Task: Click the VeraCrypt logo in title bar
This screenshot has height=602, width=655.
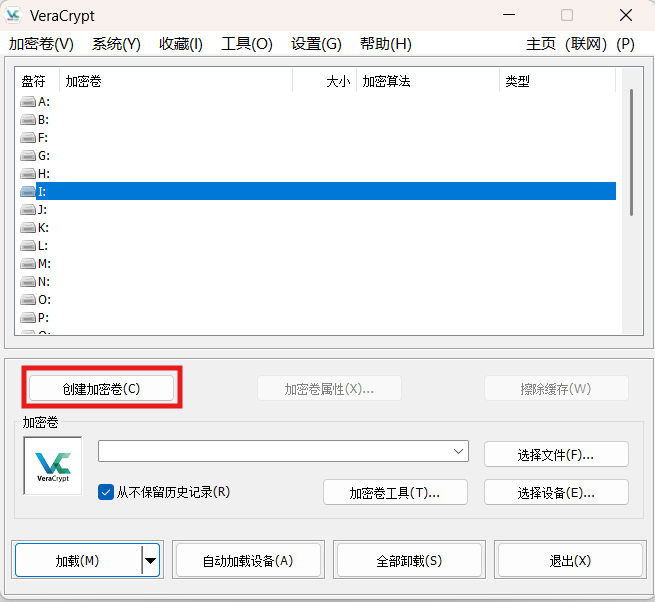Action: pos(14,16)
